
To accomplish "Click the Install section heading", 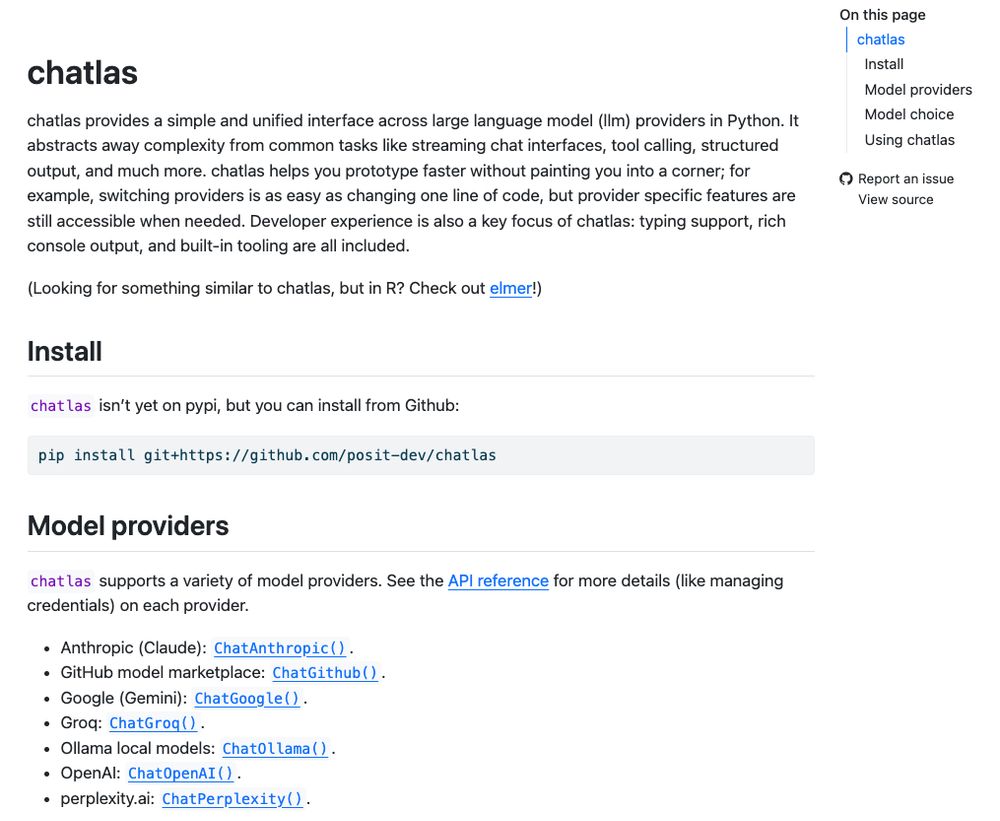I will tap(64, 351).
